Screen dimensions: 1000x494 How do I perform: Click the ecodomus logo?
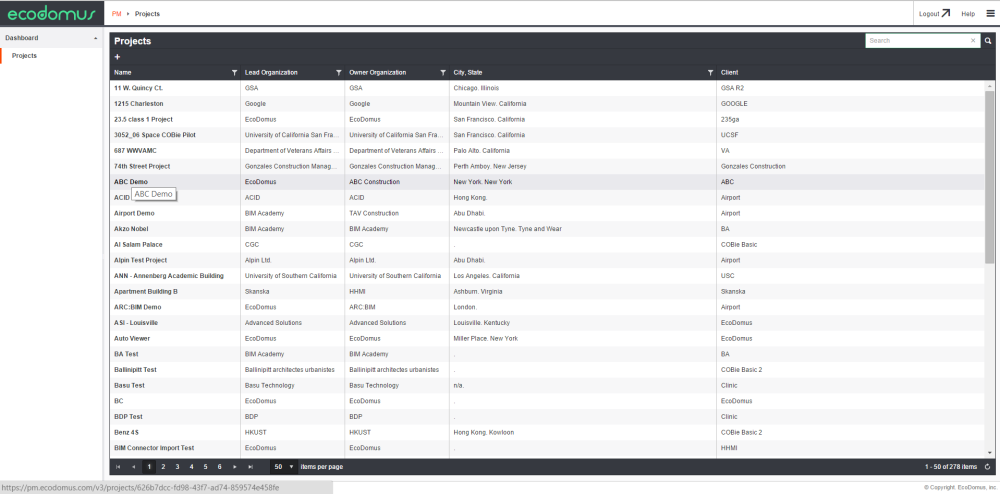(51, 13)
